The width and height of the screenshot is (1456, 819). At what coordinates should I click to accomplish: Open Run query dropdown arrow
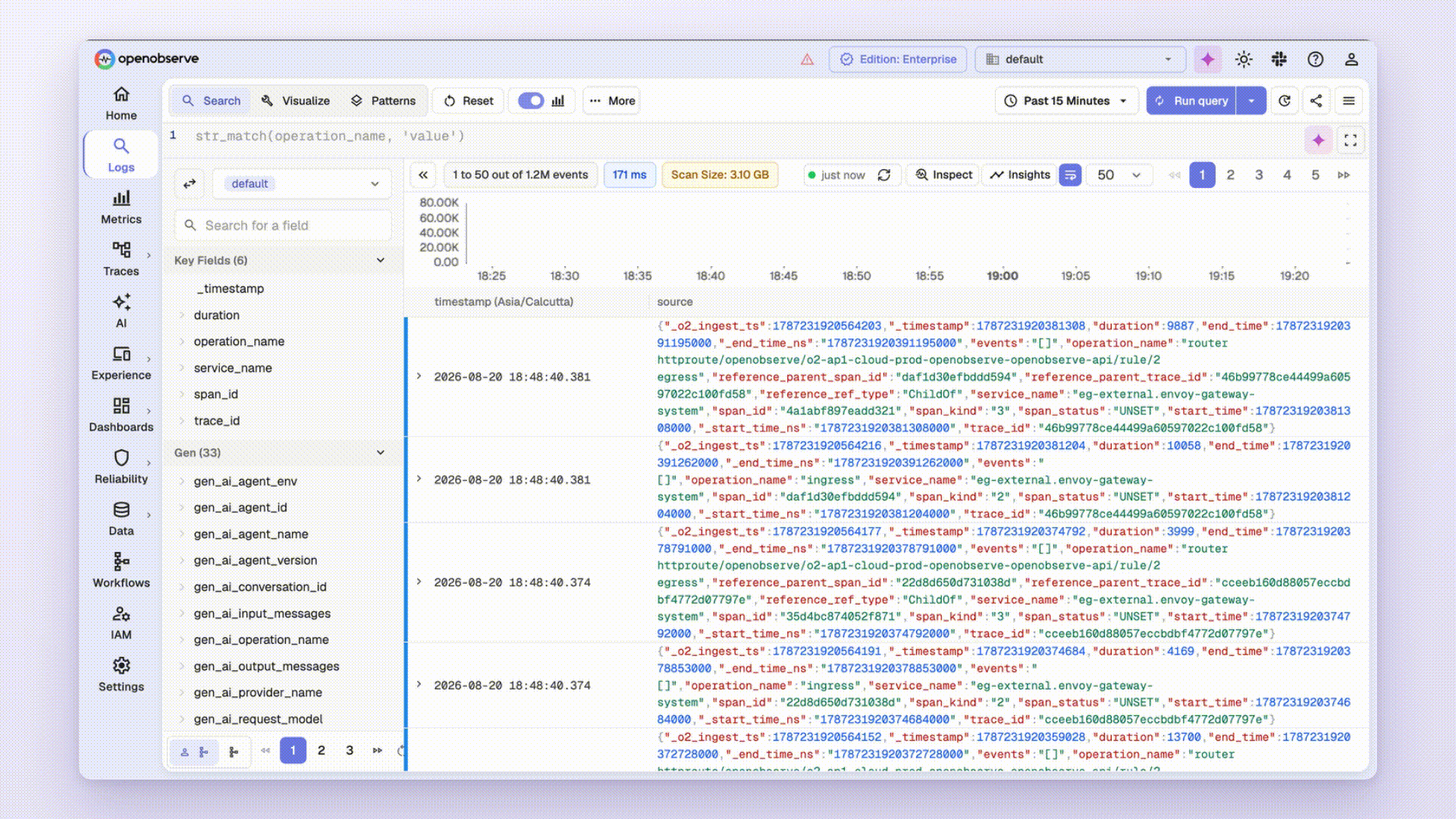pyautogui.click(x=1251, y=101)
